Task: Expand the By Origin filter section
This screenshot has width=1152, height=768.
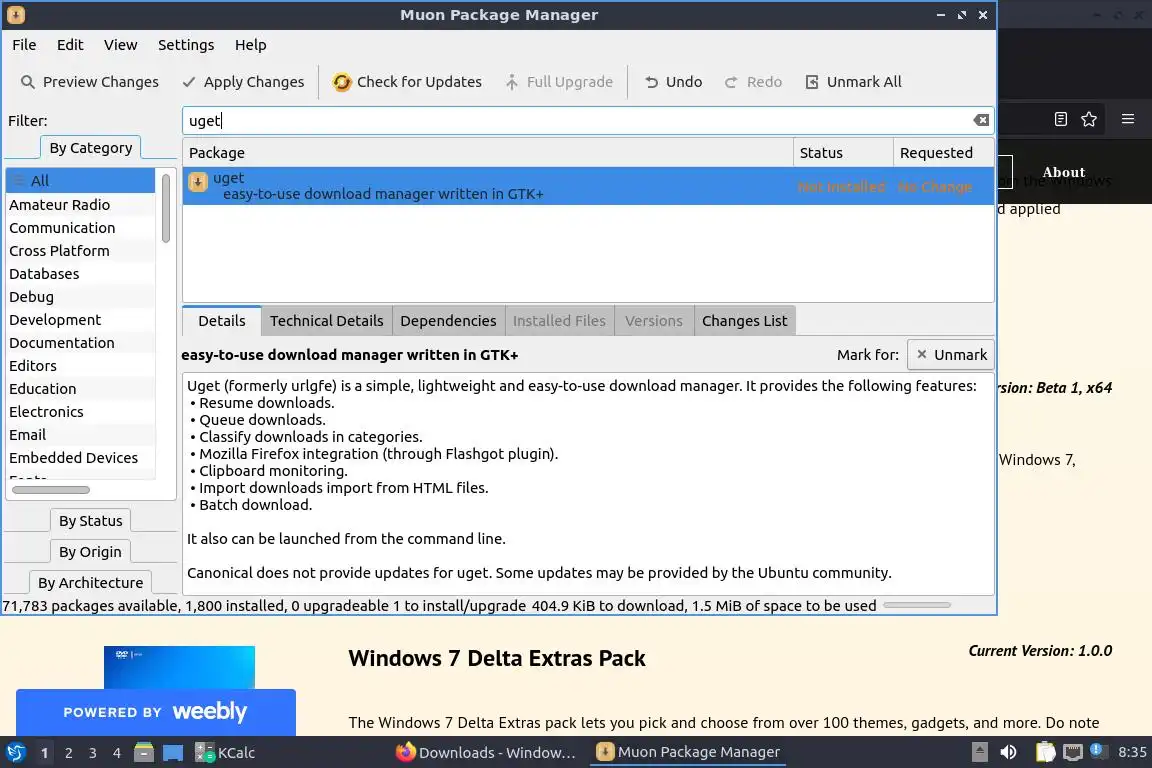Action: 90,551
